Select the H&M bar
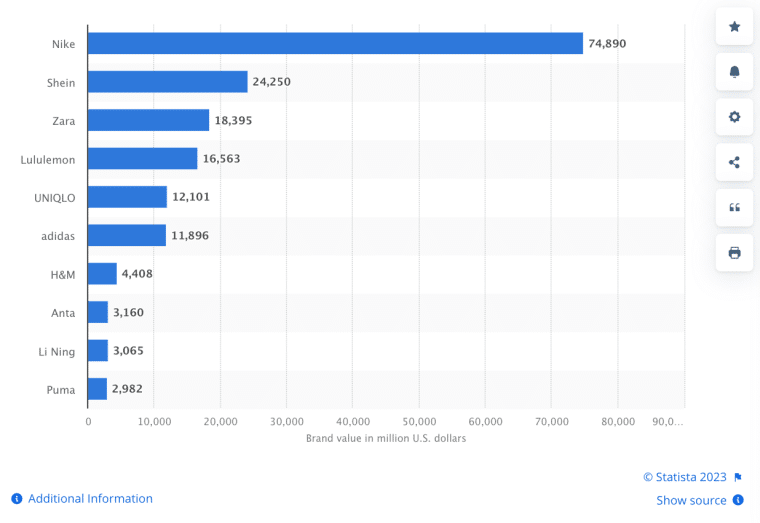760x523 pixels. click(102, 274)
